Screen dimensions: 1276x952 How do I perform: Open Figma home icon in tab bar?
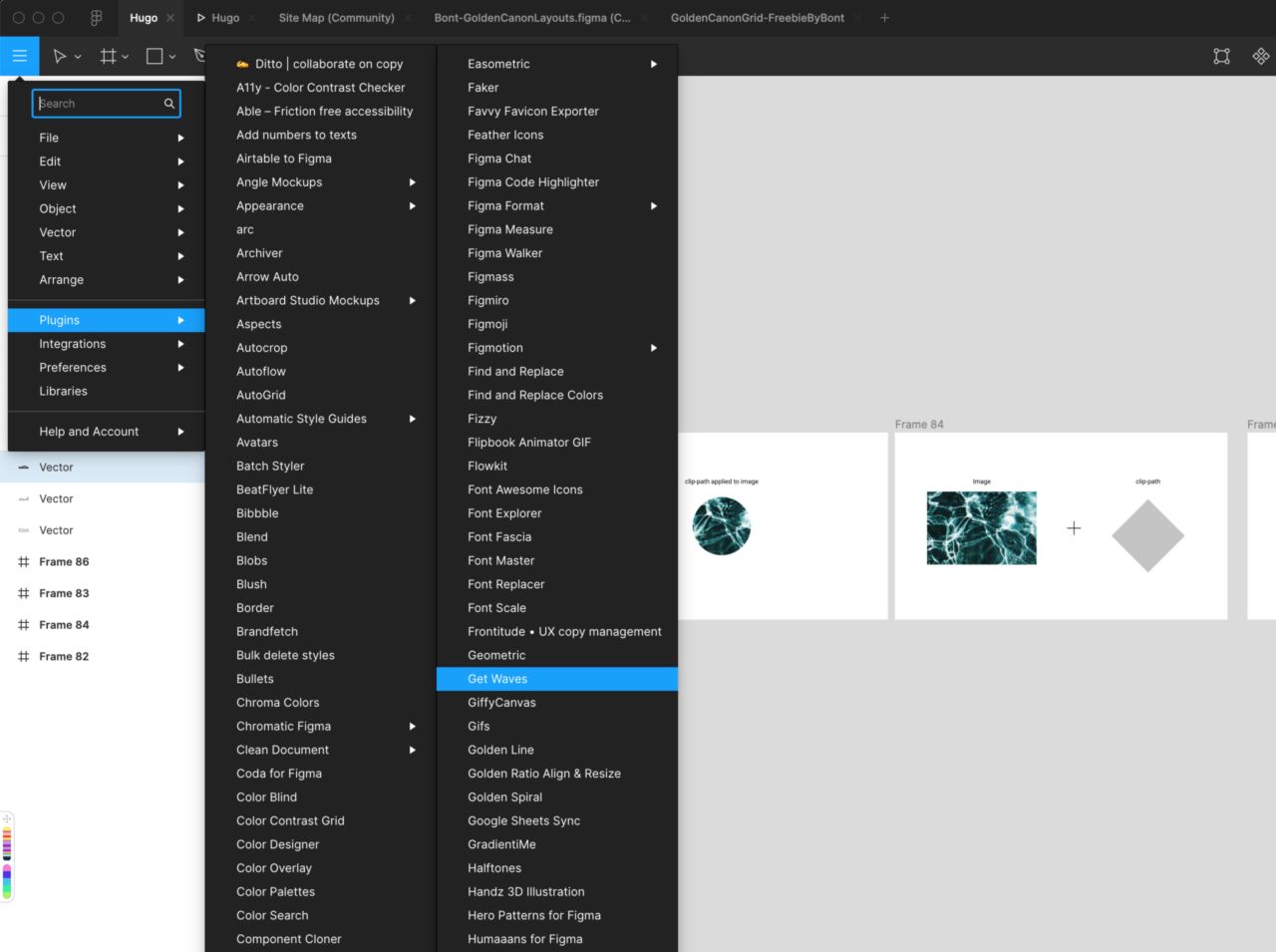click(x=97, y=18)
